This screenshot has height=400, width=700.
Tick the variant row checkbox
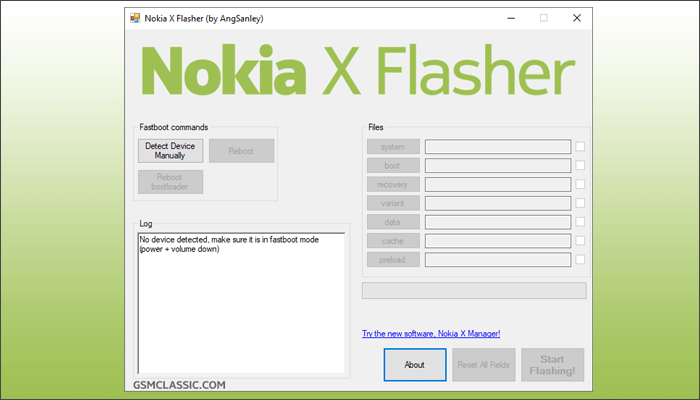[x=580, y=203]
